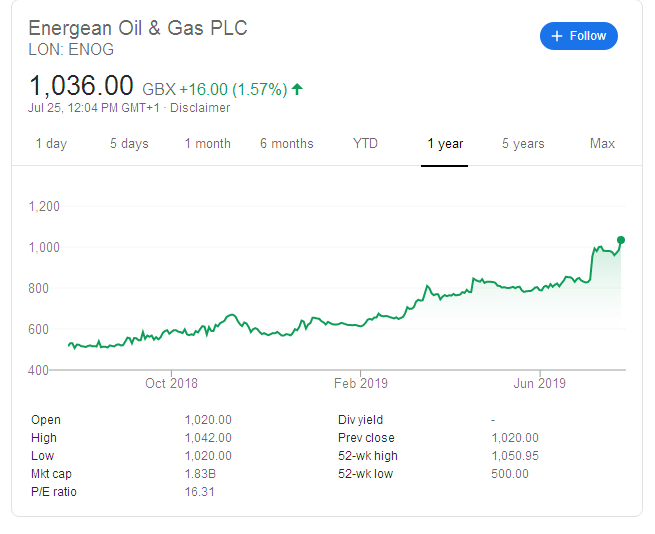The image size is (655, 534).
Task: Click the plus icon in Follow button
Action: (556, 36)
